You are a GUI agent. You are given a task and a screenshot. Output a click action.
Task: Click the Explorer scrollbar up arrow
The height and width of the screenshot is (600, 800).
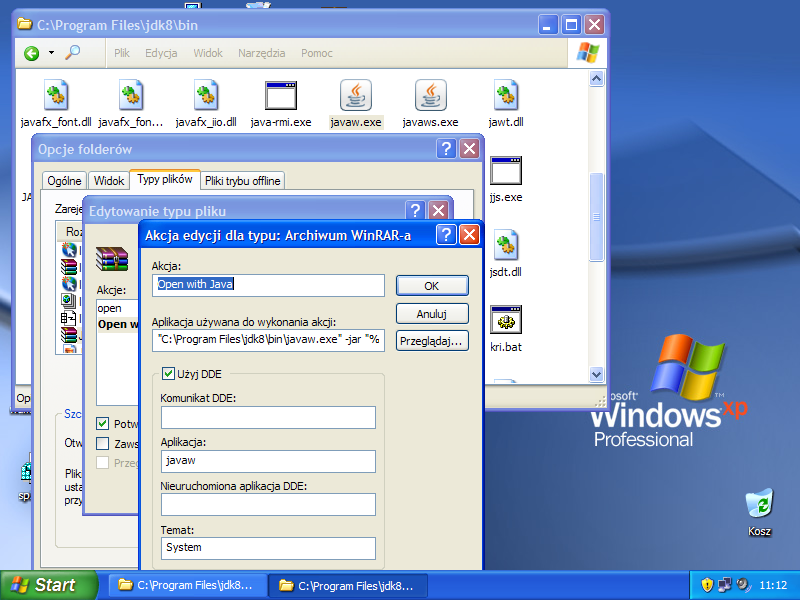[596, 79]
